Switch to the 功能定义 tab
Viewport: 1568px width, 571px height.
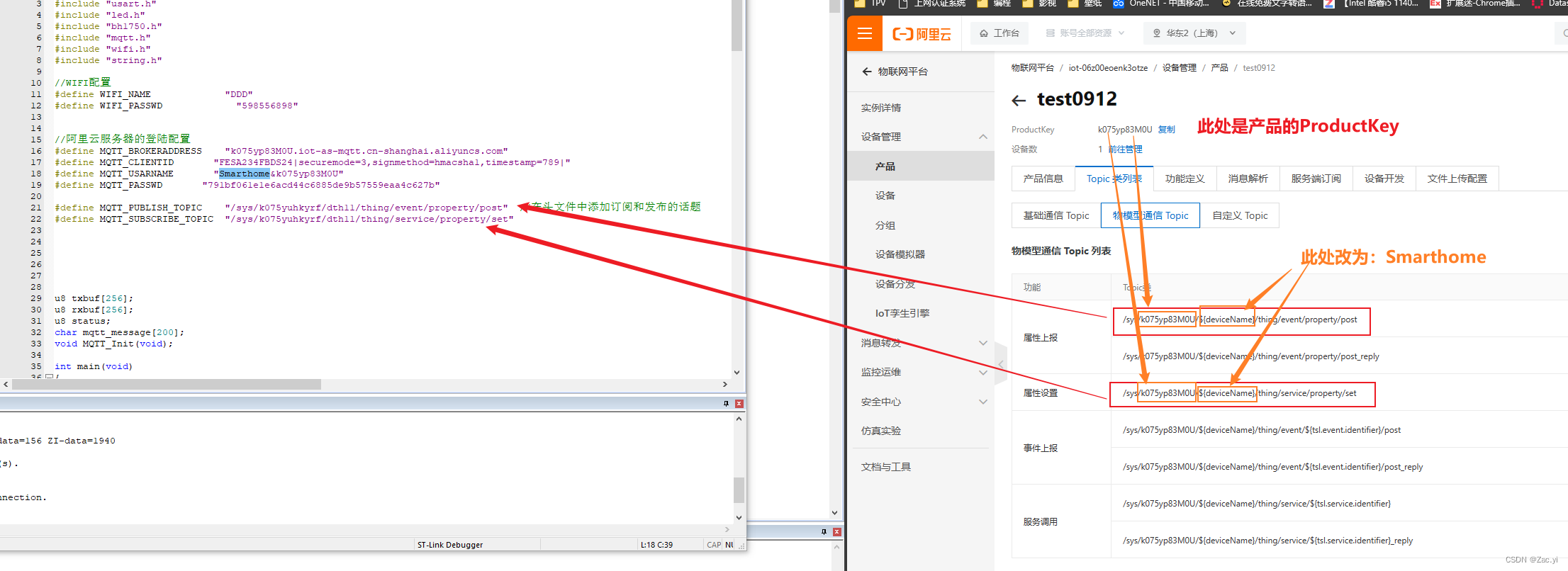click(x=1185, y=179)
